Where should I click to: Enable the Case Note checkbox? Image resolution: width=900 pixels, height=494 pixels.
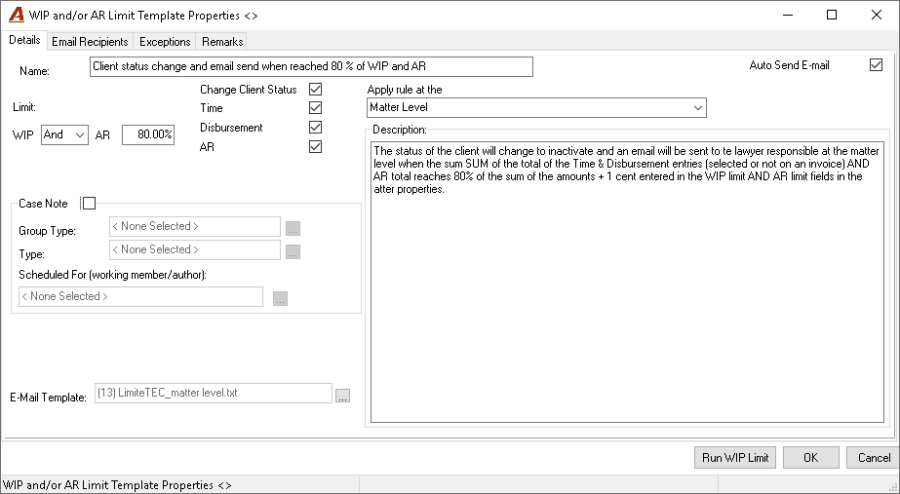[x=89, y=203]
